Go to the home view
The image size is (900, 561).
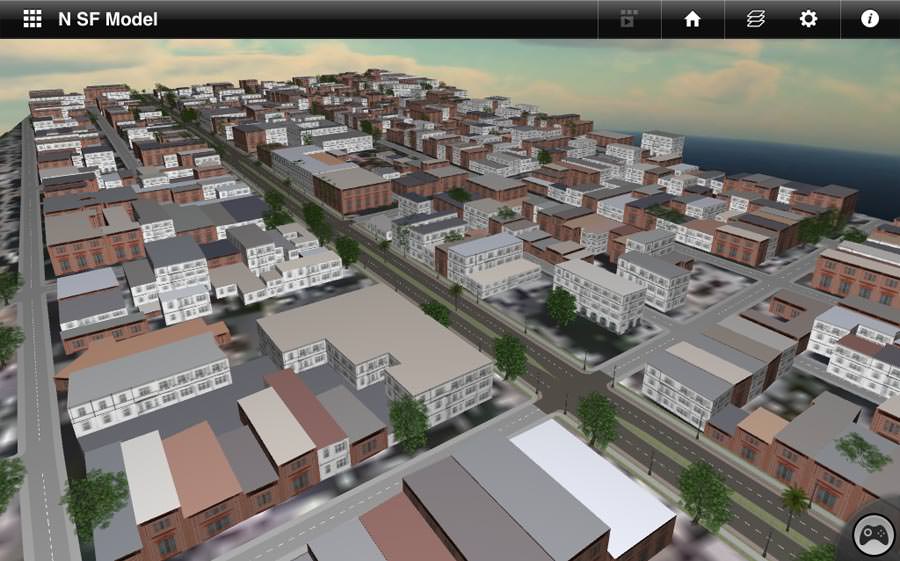pyautogui.click(x=692, y=20)
